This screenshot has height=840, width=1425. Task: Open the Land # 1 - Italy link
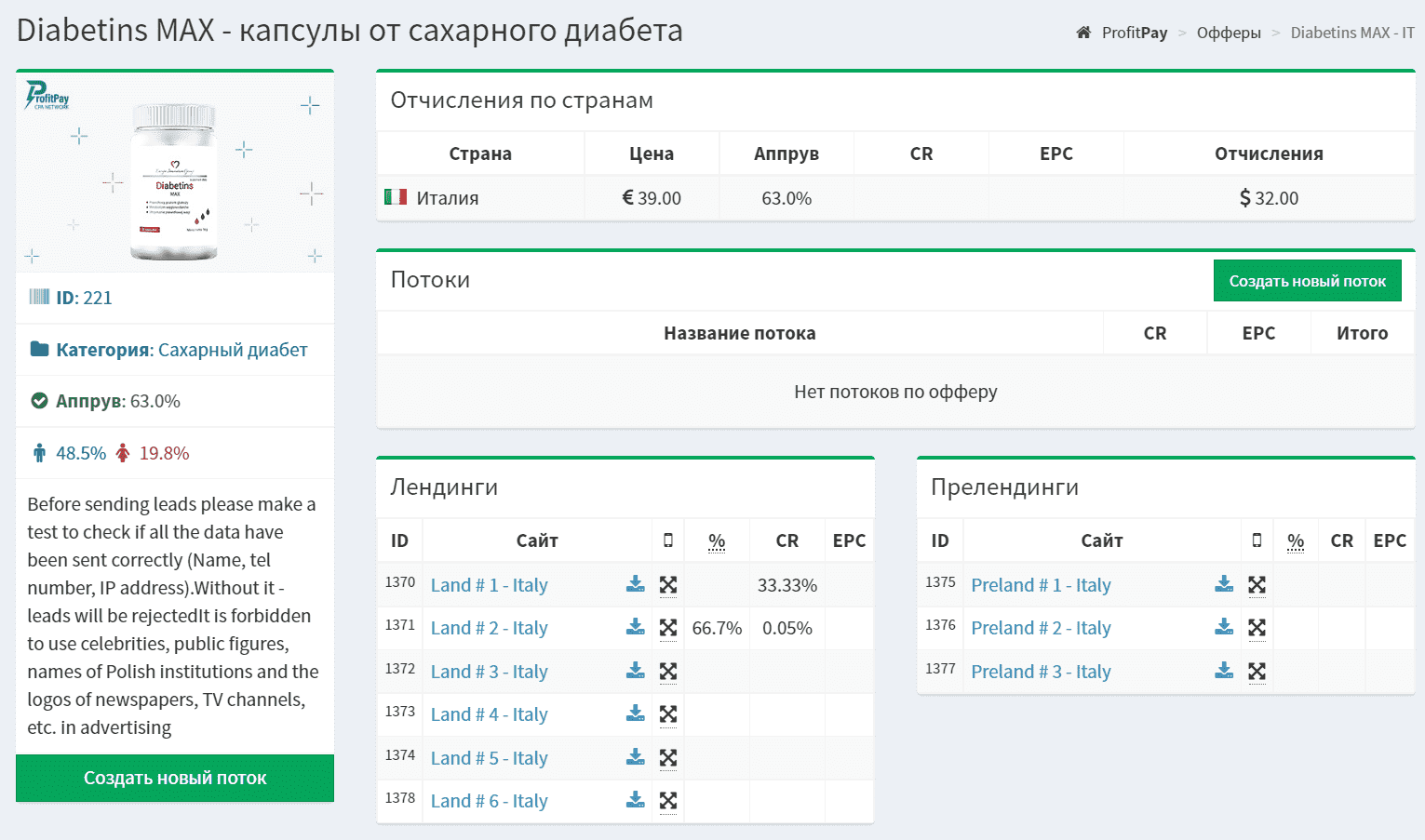pyautogui.click(x=489, y=585)
